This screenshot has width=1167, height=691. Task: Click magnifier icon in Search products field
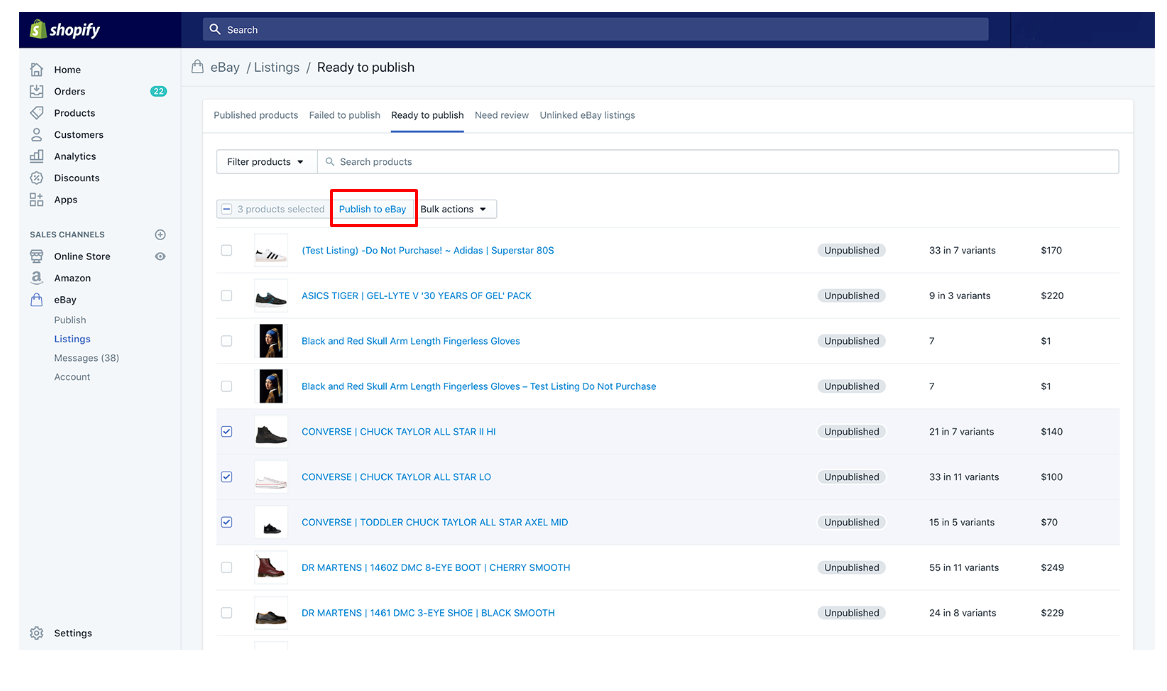[330, 162]
